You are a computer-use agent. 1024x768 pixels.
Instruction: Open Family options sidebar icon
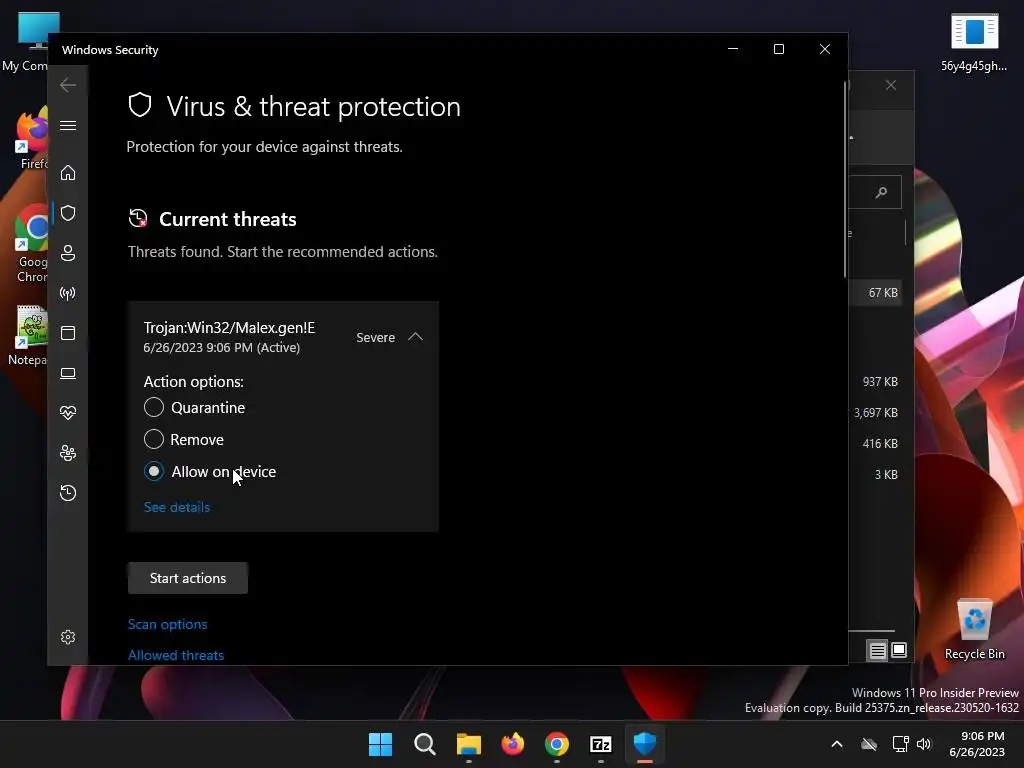(x=68, y=453)
